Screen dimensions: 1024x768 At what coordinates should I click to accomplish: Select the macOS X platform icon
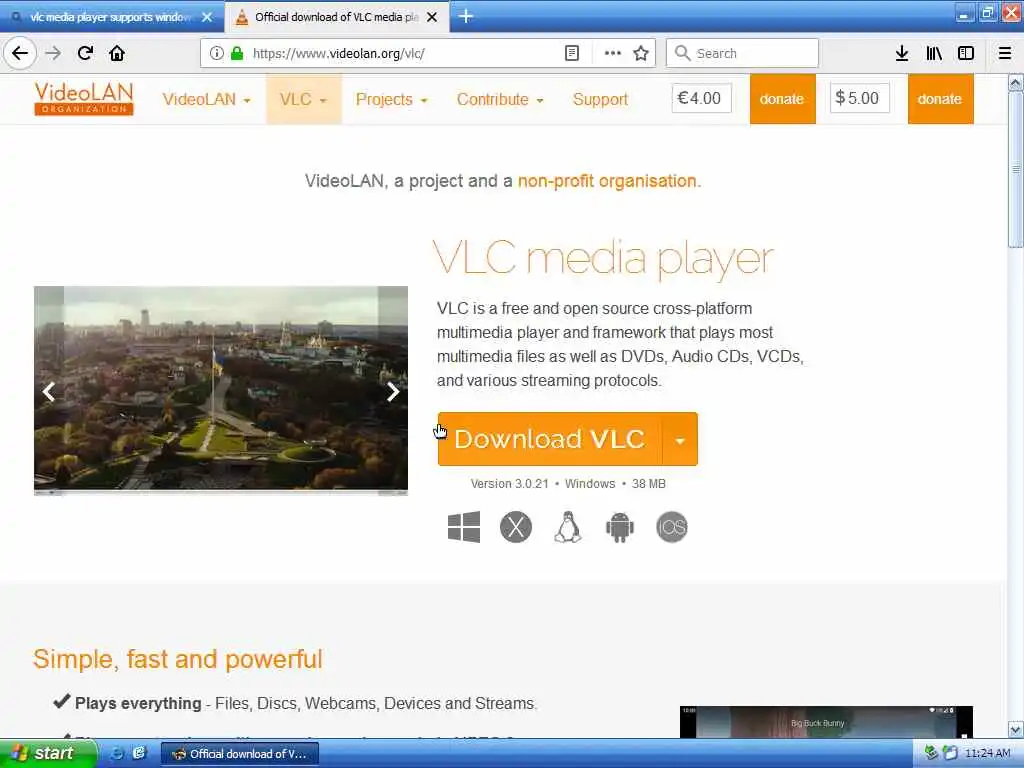pyautogui.click(x=516, y=527)
